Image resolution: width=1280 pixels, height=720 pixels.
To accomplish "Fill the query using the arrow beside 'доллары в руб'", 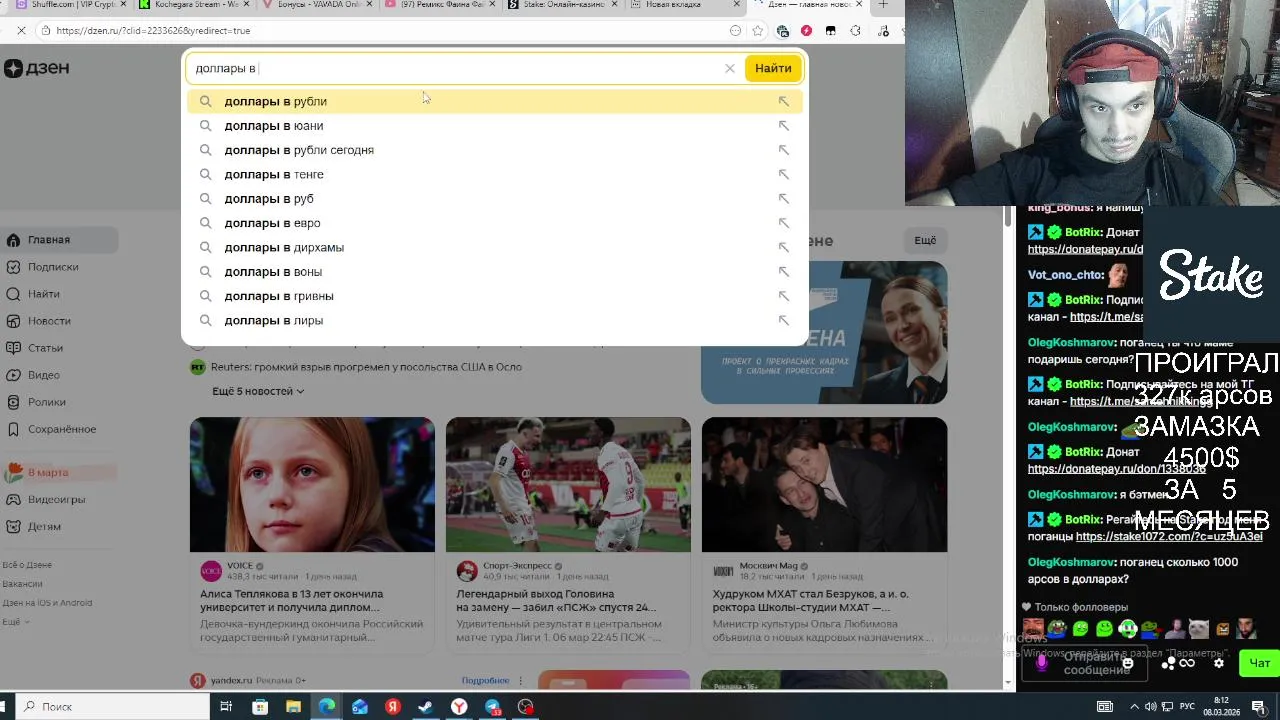I will click(x=783, y=199).
